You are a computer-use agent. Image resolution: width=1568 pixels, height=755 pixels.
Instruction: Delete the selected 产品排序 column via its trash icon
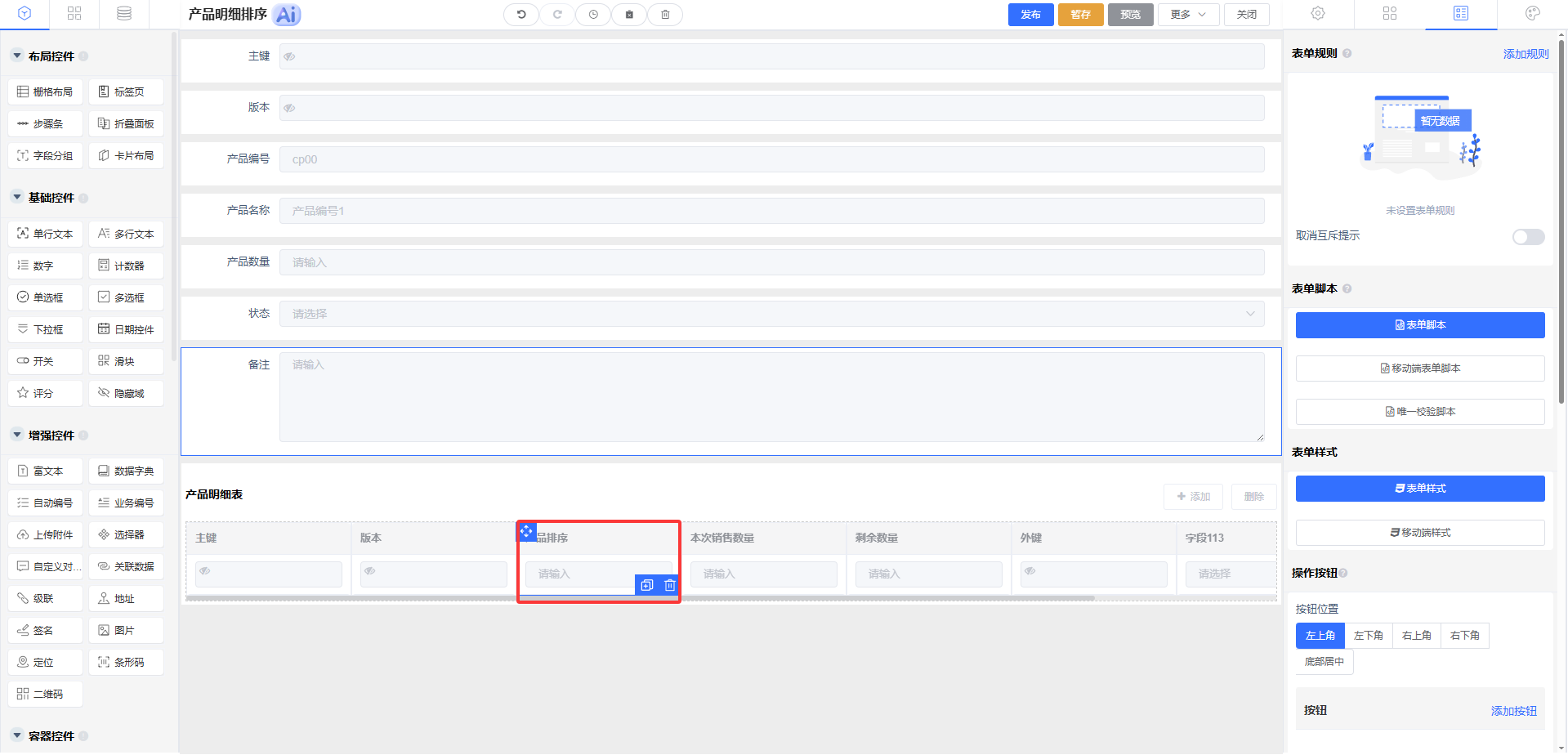coord(670,585)
